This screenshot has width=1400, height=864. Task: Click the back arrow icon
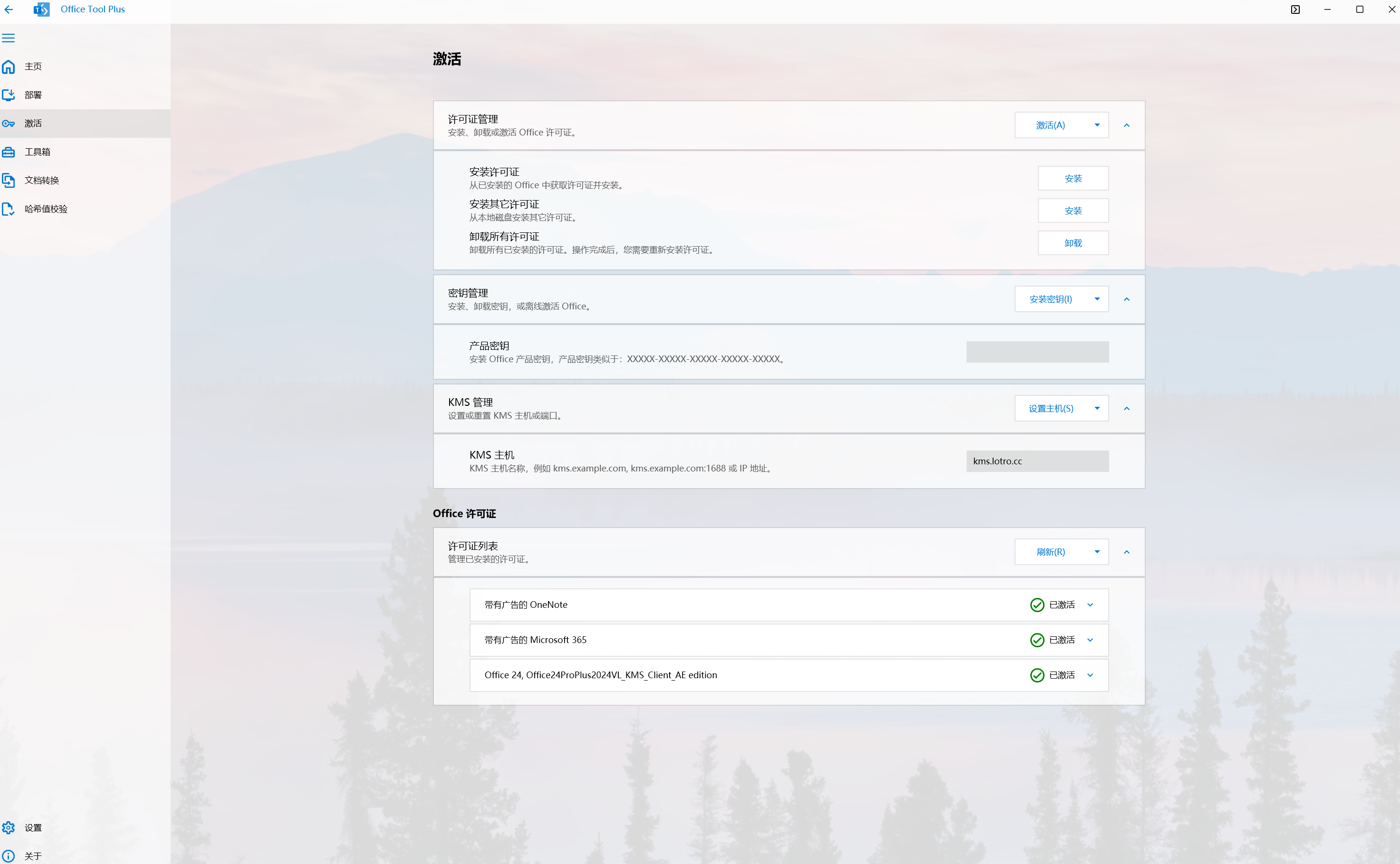[9, 9]
